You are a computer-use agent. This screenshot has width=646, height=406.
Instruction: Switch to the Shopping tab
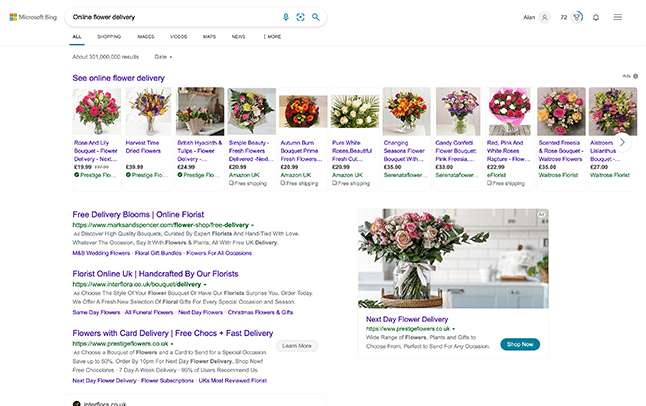(109, 37)
